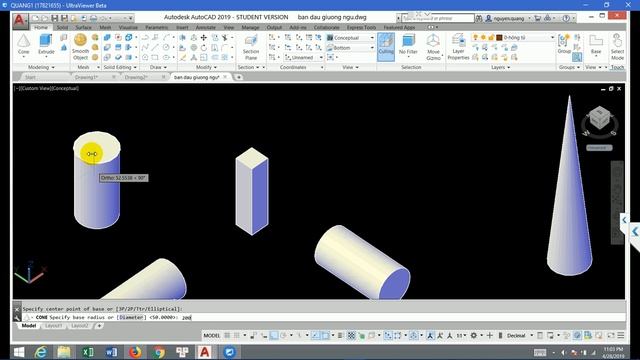Image resolution: width=640 pixels, height=360 pixels.
Task: Open Excel from the taskbar
Action: pos(88,352)
